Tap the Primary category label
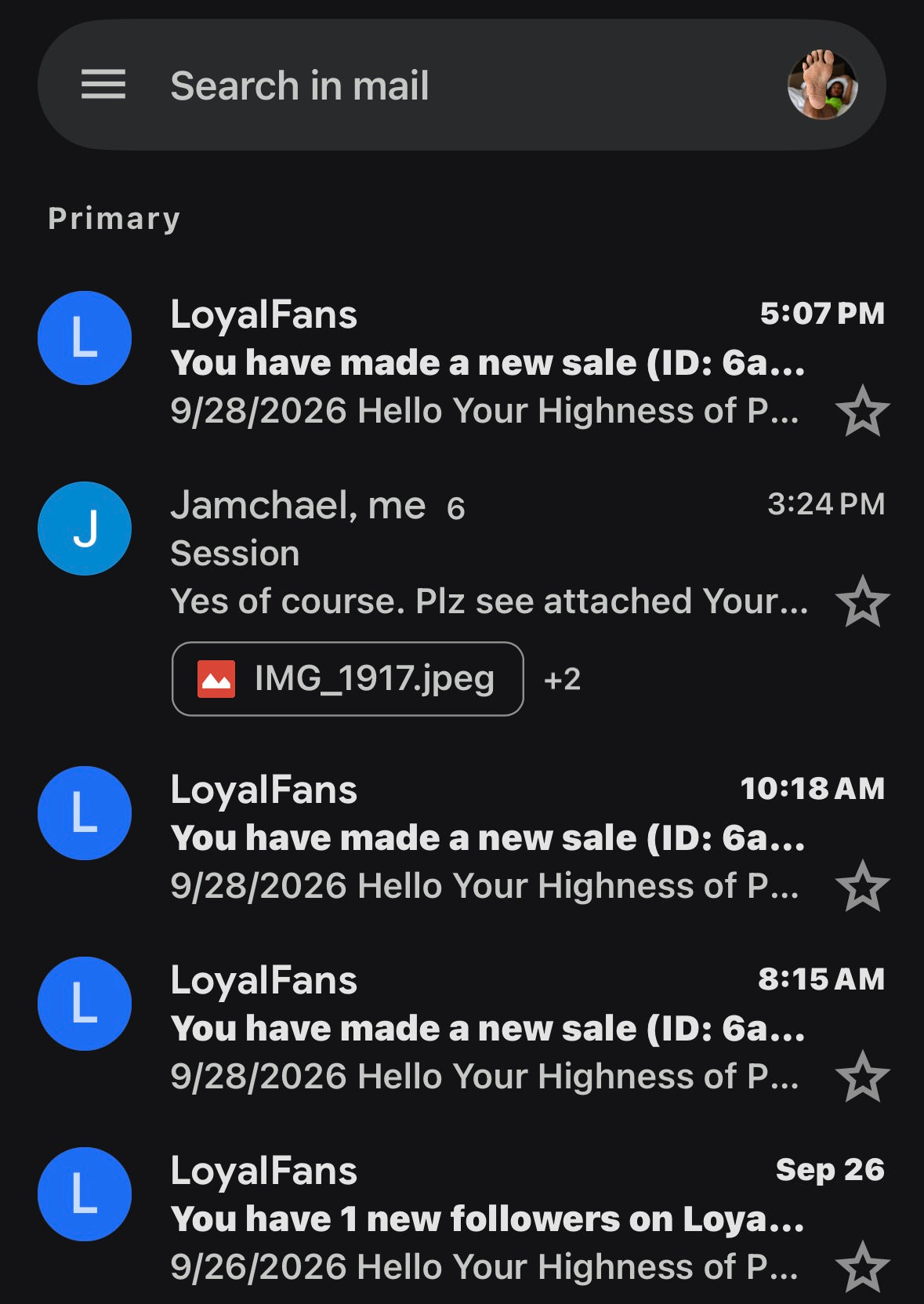 114,219
